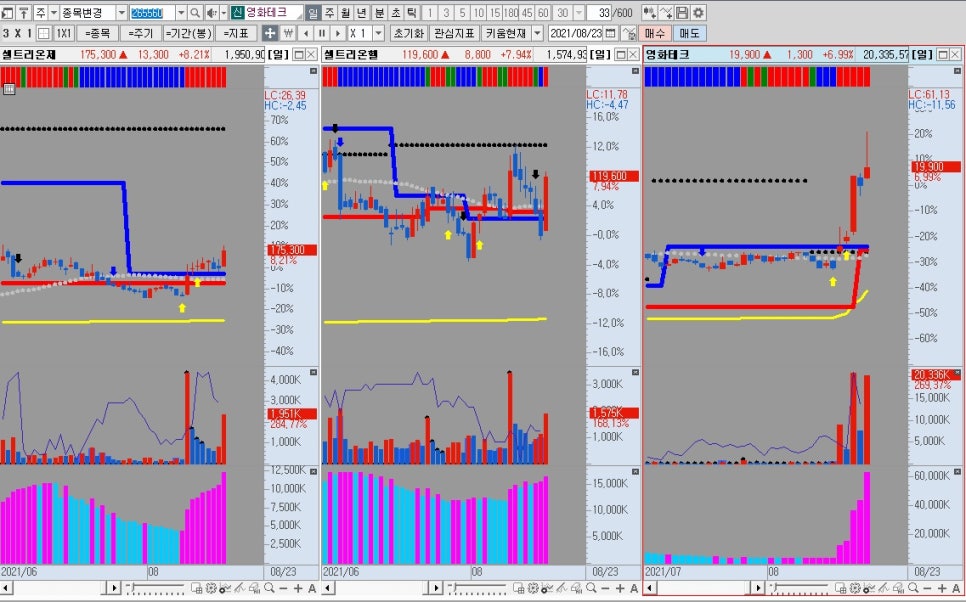Image resolution: width=966 pixels, height=602 pixels.
Task: Open the calendar date picker icon
Action: (611, 33)
